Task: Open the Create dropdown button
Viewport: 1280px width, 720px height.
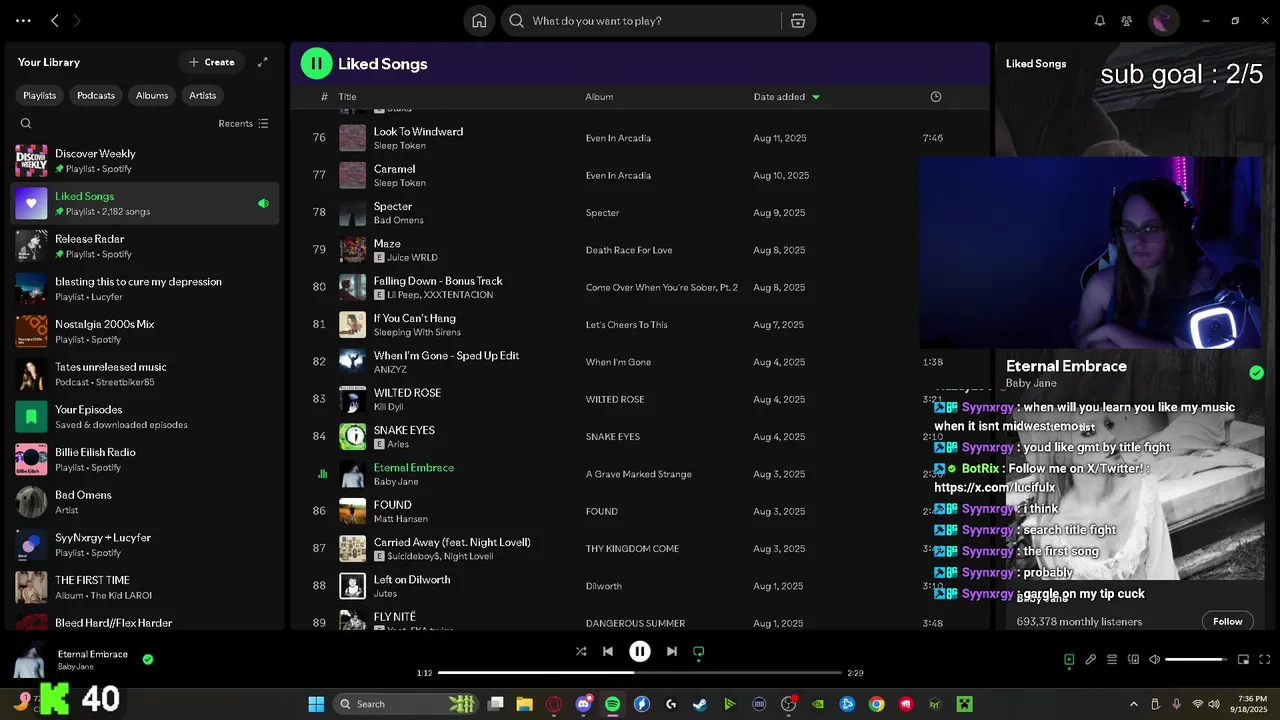Action: pos(211,62)
